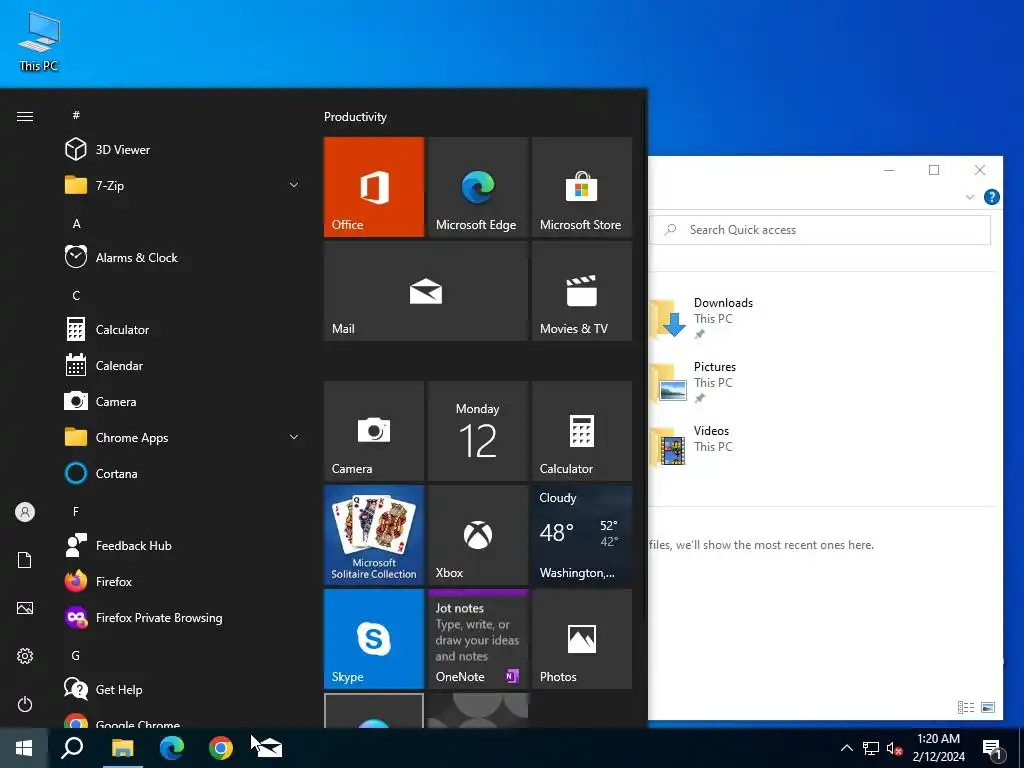Open the Camera tile
The height and width of the screenshot is (768, 1024).
click(374, 431)
